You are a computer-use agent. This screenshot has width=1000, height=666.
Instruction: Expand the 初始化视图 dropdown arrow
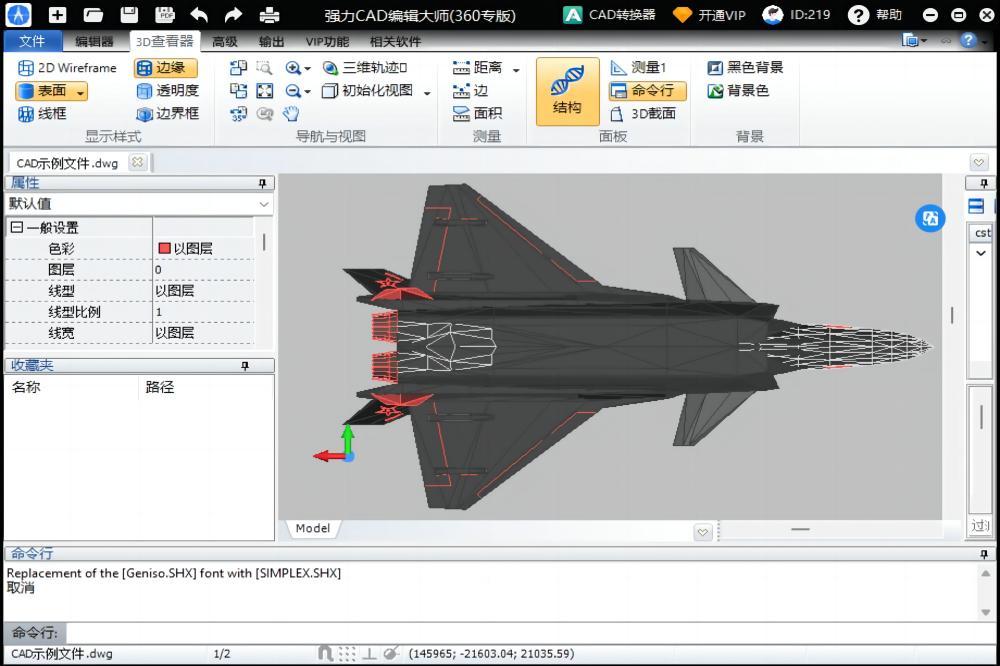pos(427,92)
